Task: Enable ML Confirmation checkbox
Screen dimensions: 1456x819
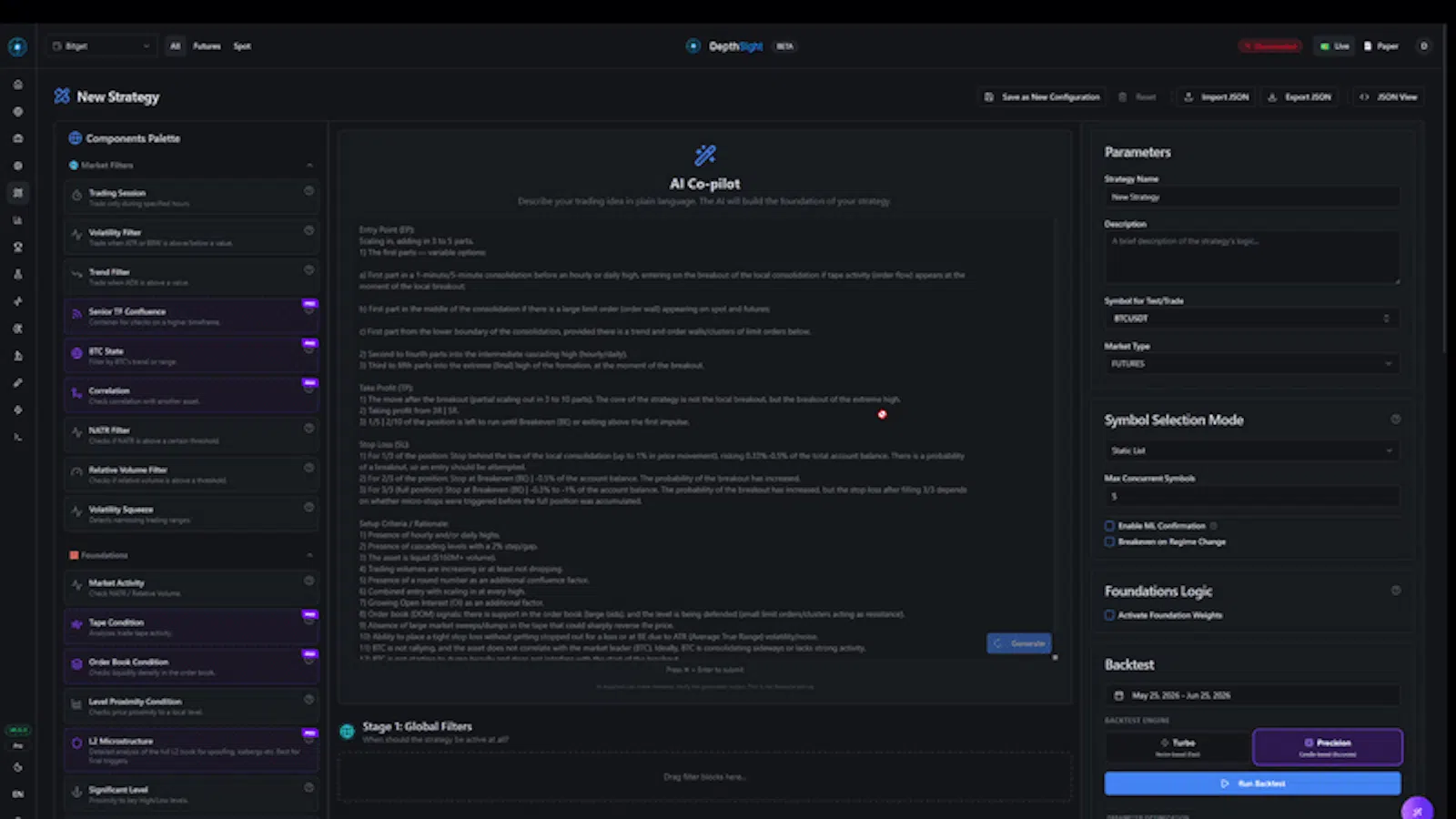Action: (x=1109, y=526)
